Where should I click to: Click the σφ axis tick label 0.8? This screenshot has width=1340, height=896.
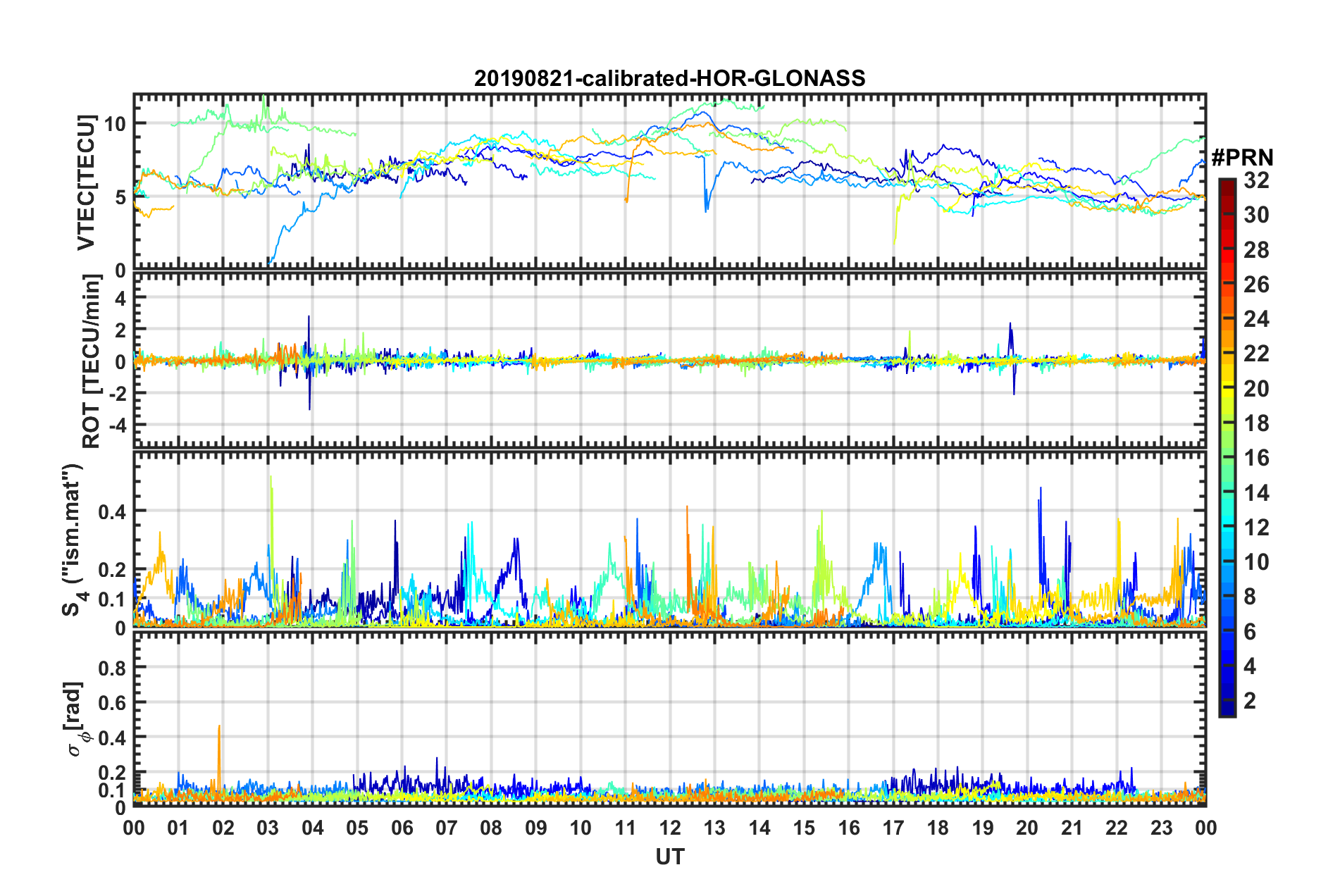click(112, 667)
